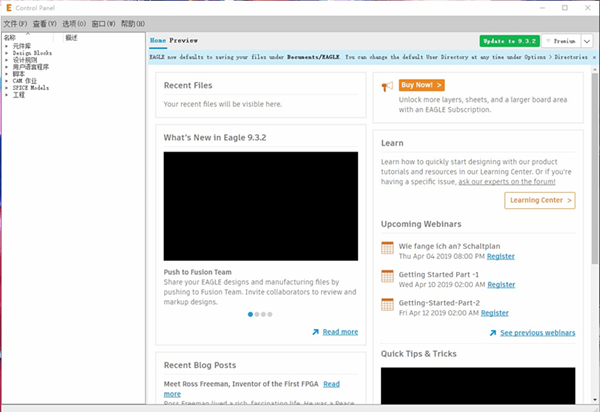
Task: Click Meet Ross Freeman blog post title
Action: click(241, 384)
